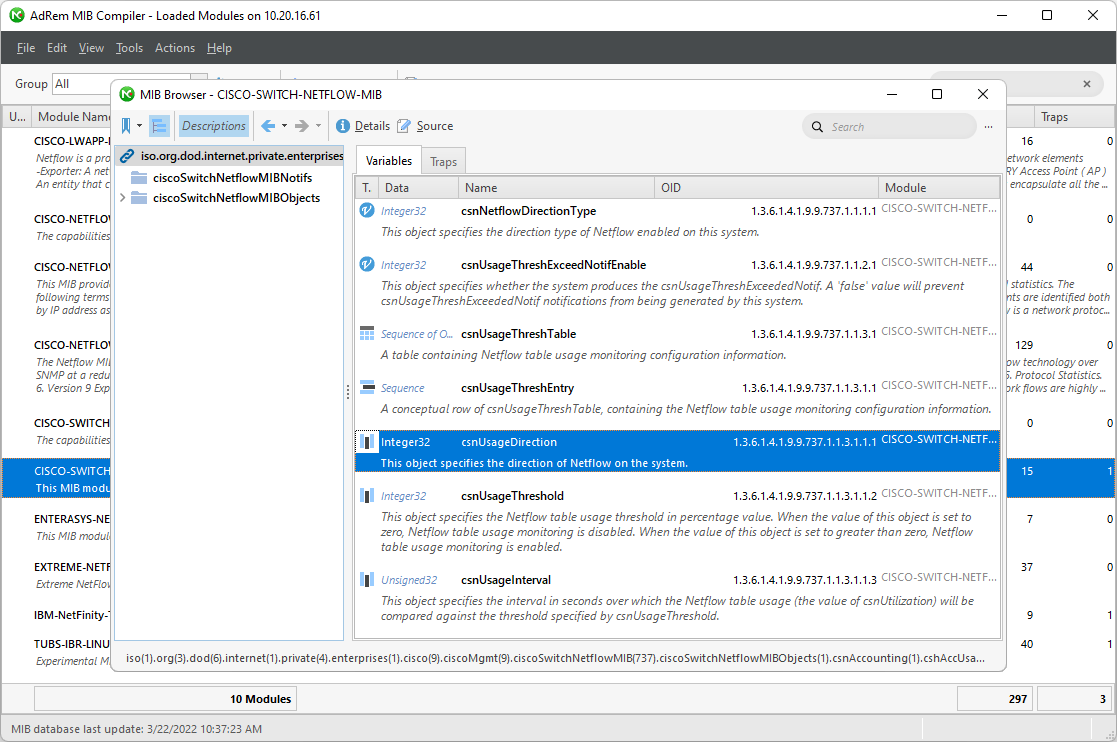
Task: Click the MIB Browser Search field
Action: (x=889, y=127)
